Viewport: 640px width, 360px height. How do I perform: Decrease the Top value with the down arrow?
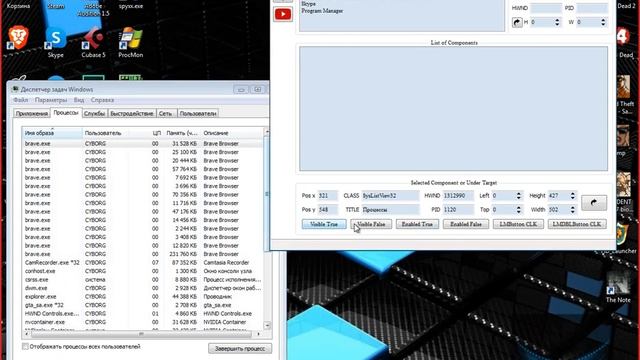tap(518, 212)
